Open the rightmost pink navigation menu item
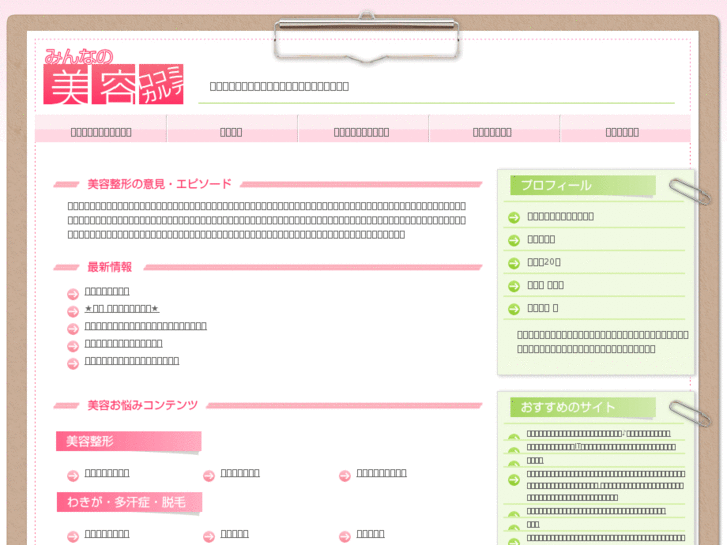 tap(624, 129)
